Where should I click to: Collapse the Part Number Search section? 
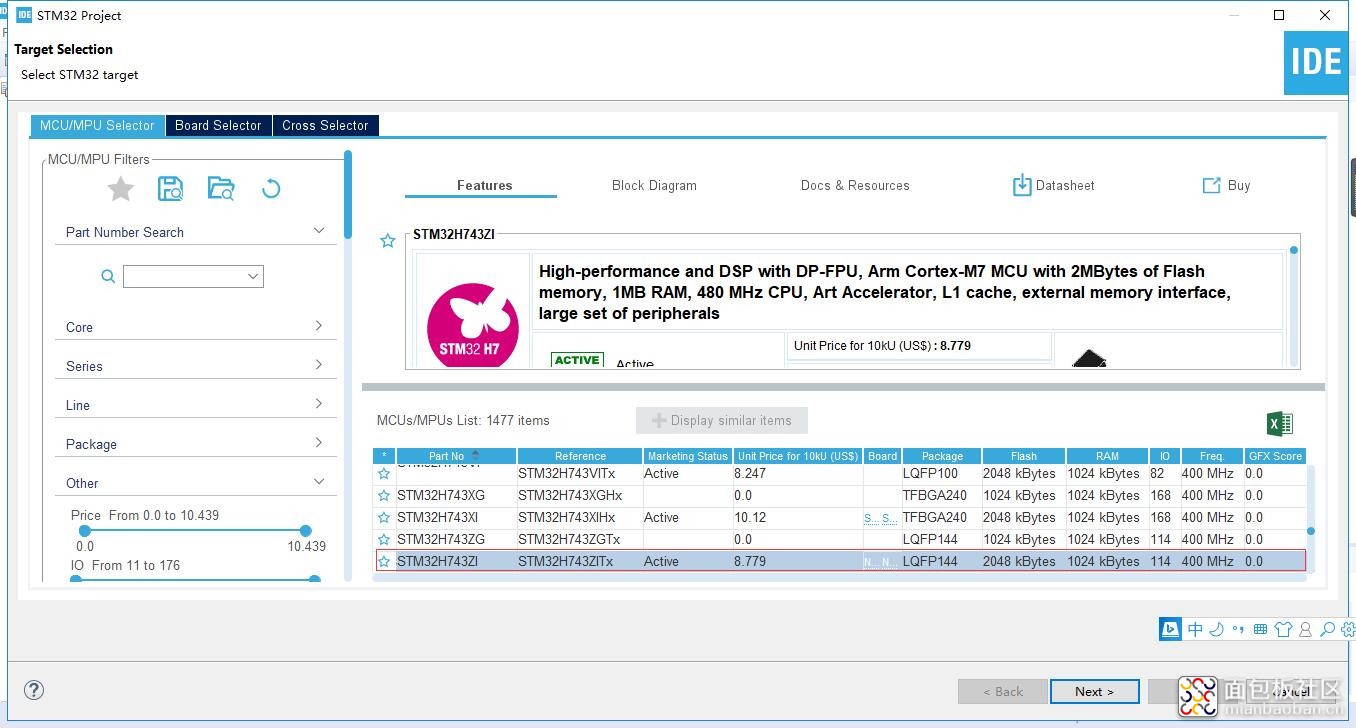tap(319, 231)
